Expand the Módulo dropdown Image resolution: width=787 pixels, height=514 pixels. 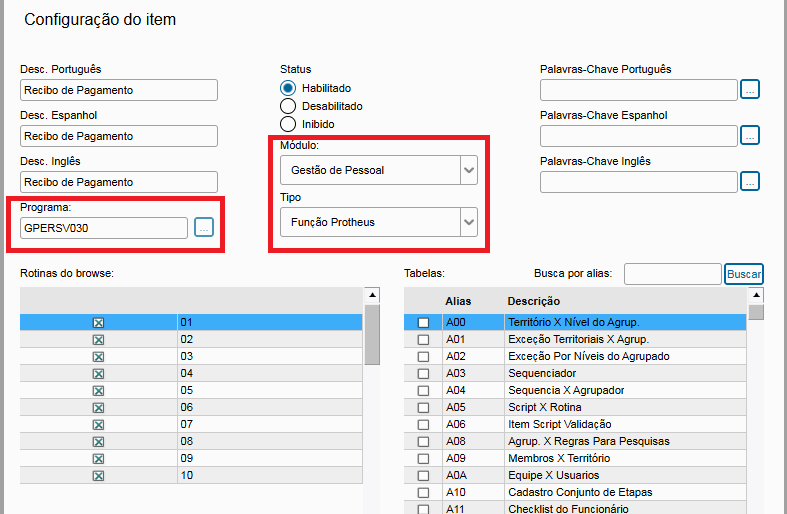click(468, 170)
